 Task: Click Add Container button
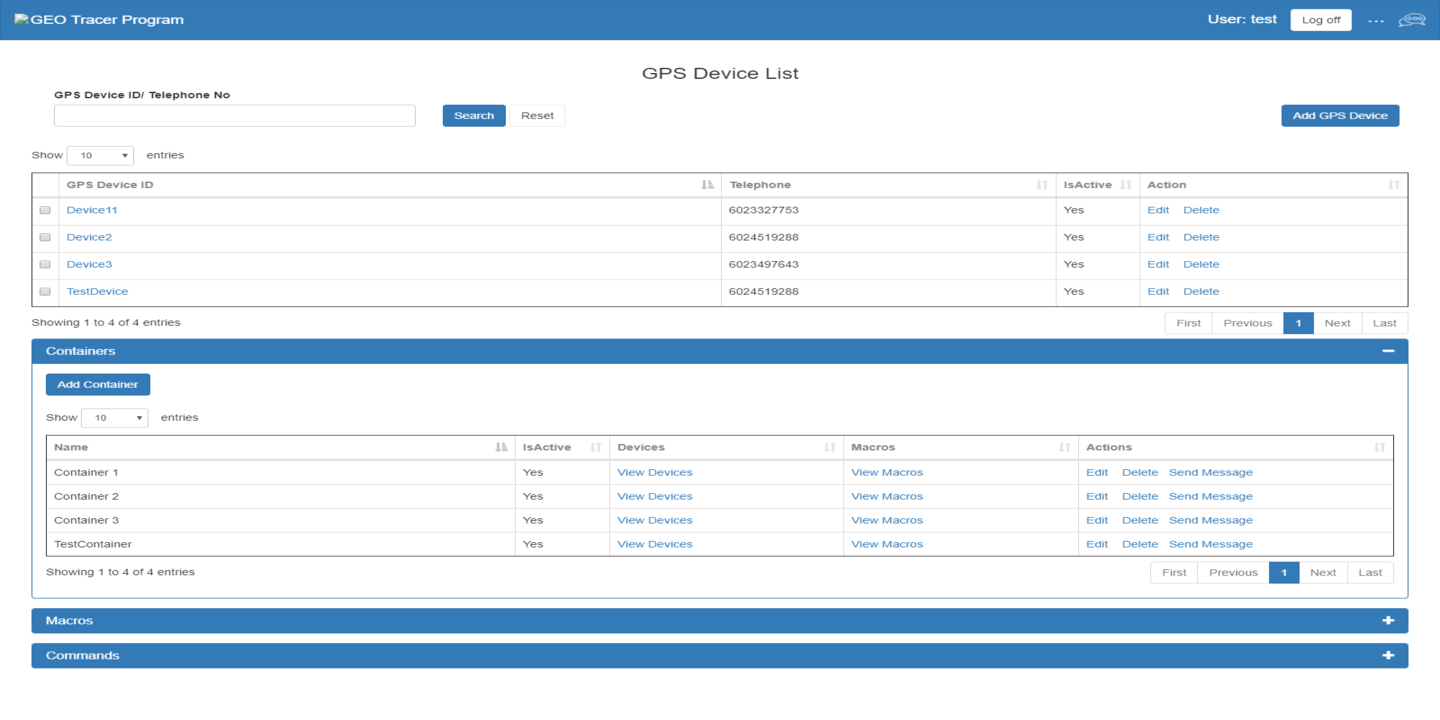(98, 384)
